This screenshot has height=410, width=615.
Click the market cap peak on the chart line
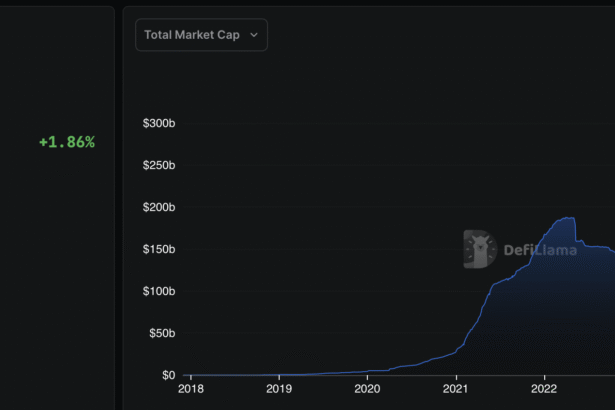[x=568, y=218]
